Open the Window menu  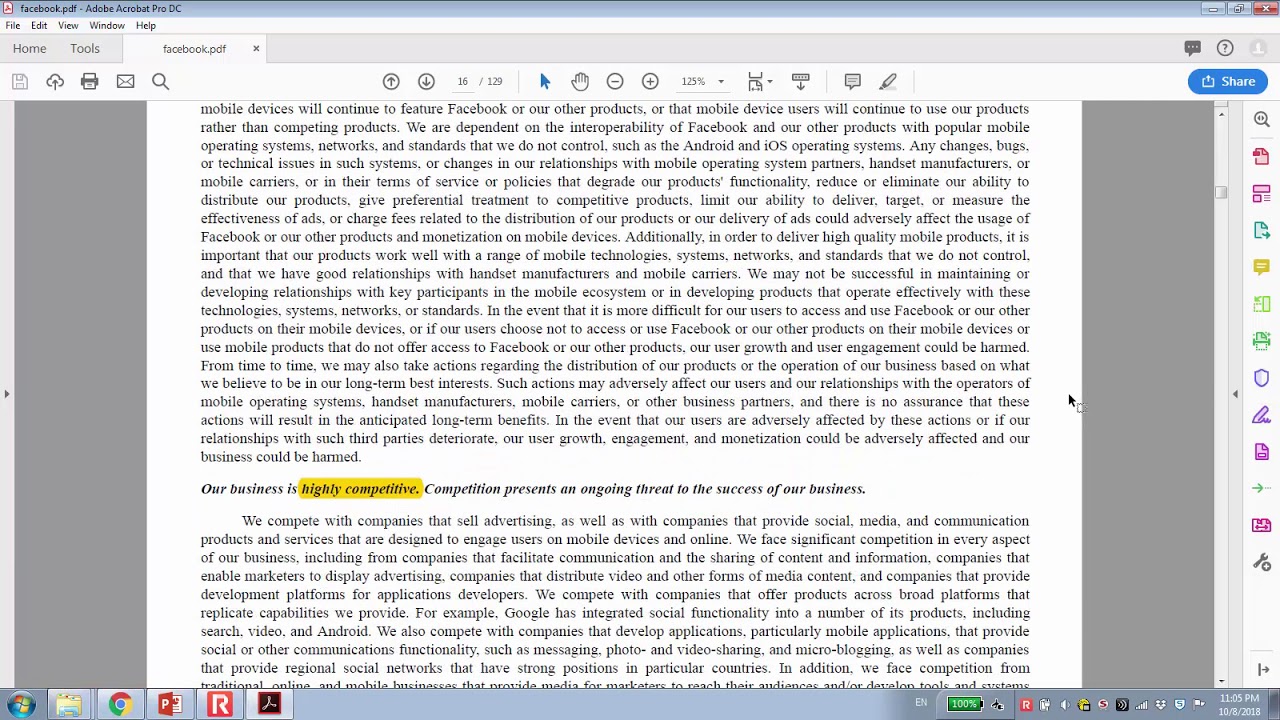(x=107, y=25)
